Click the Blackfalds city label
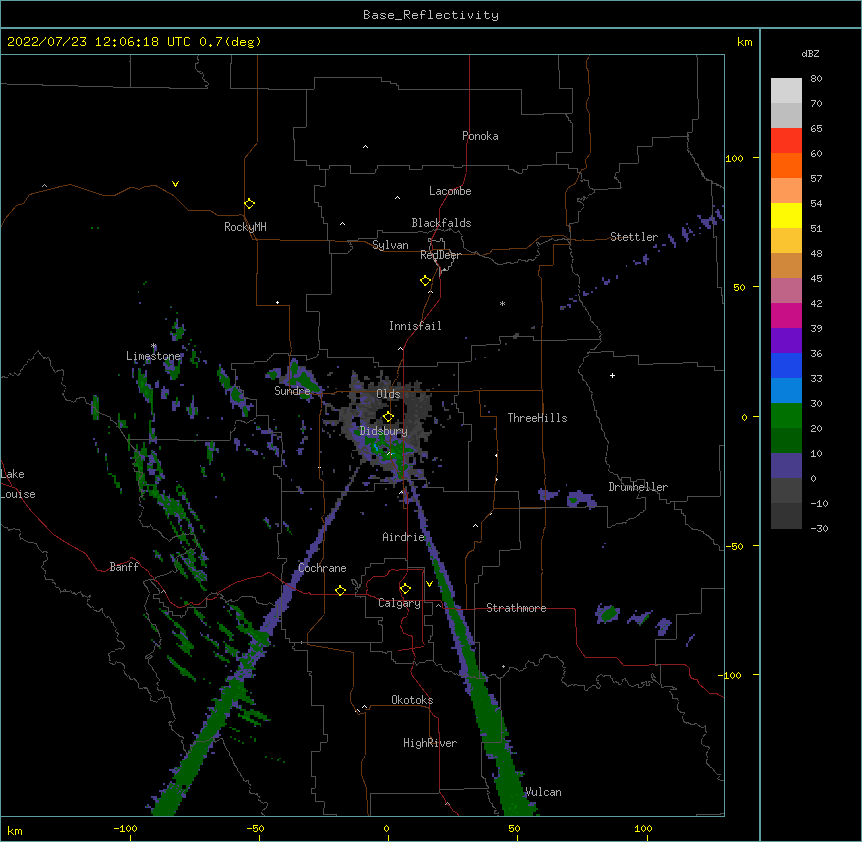The width and height of the screenshot is (862, 842). [441, 223]
